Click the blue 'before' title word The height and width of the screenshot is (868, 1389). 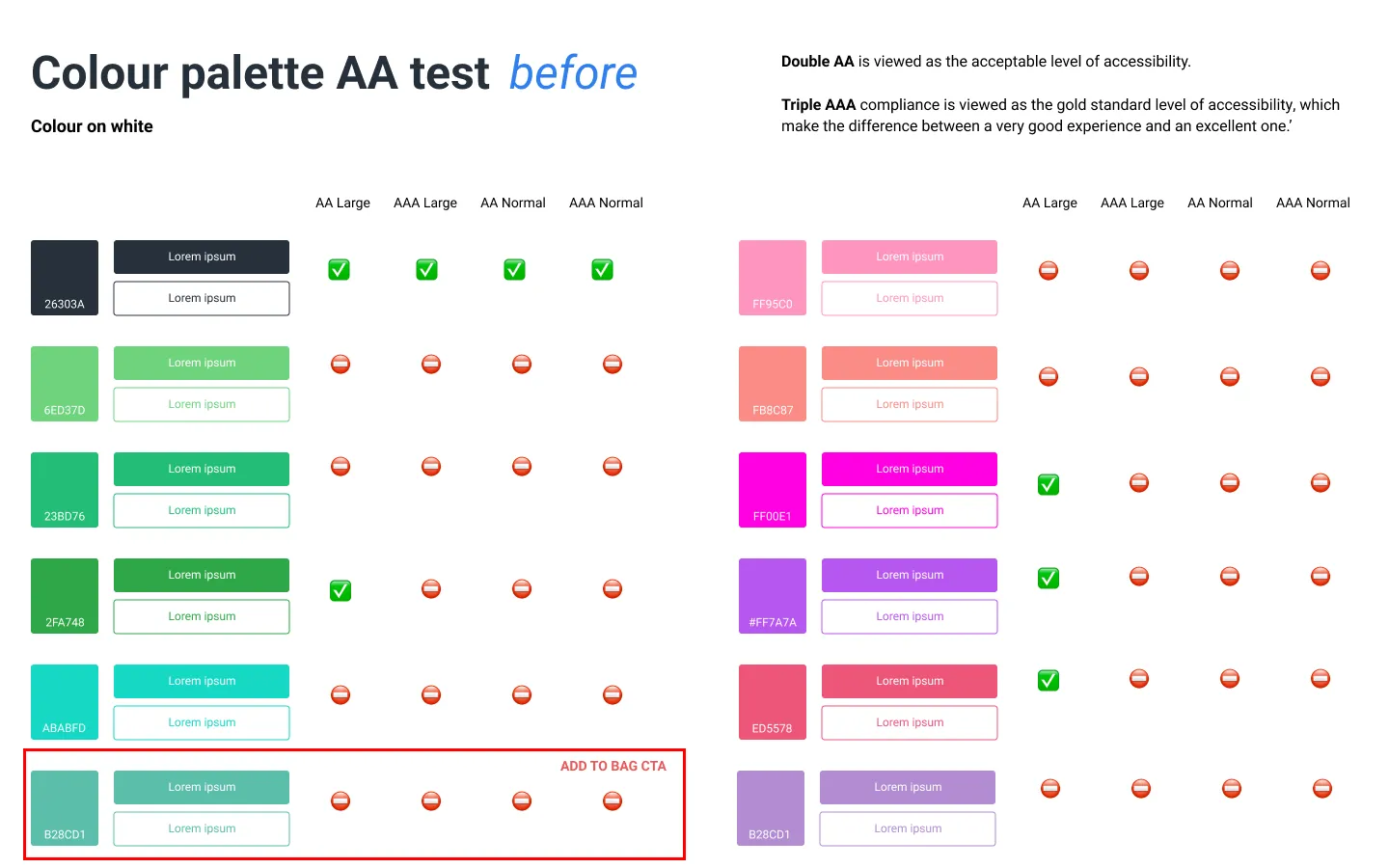pyautogui.click(x=573, y=74)
